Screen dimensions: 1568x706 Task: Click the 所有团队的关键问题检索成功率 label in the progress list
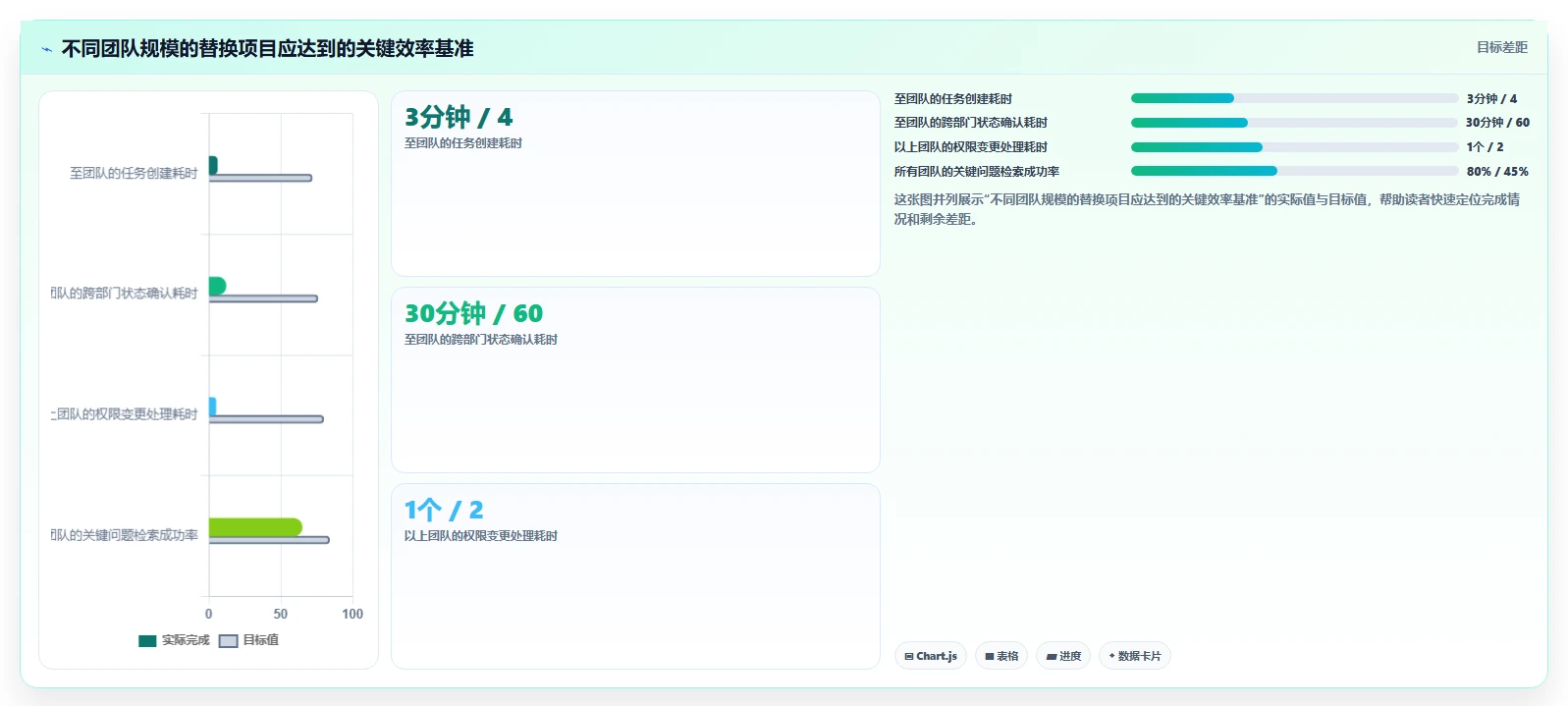(x=977, y=172)
